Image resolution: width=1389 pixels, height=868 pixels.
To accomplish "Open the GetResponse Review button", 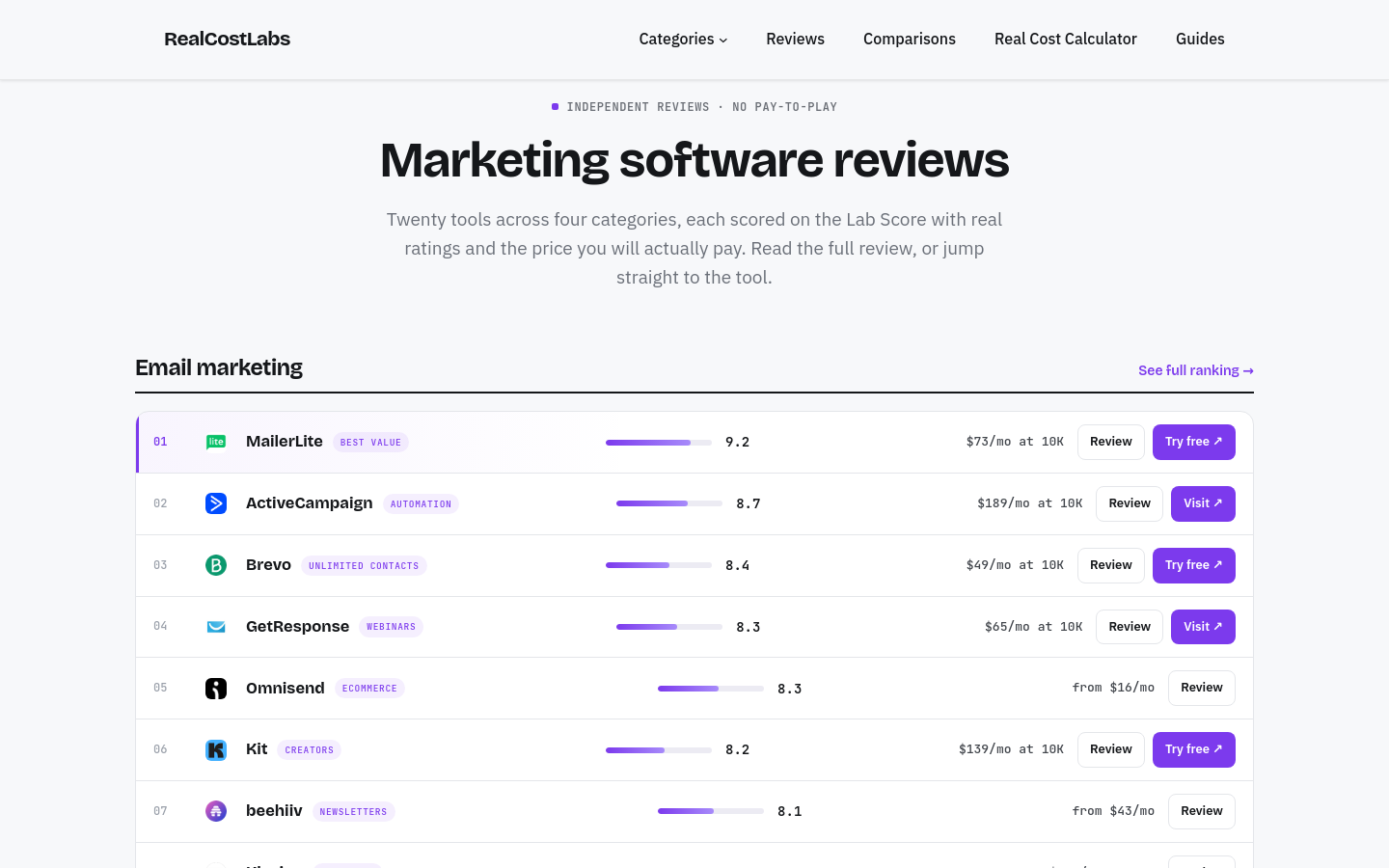I will (1130, 627).
